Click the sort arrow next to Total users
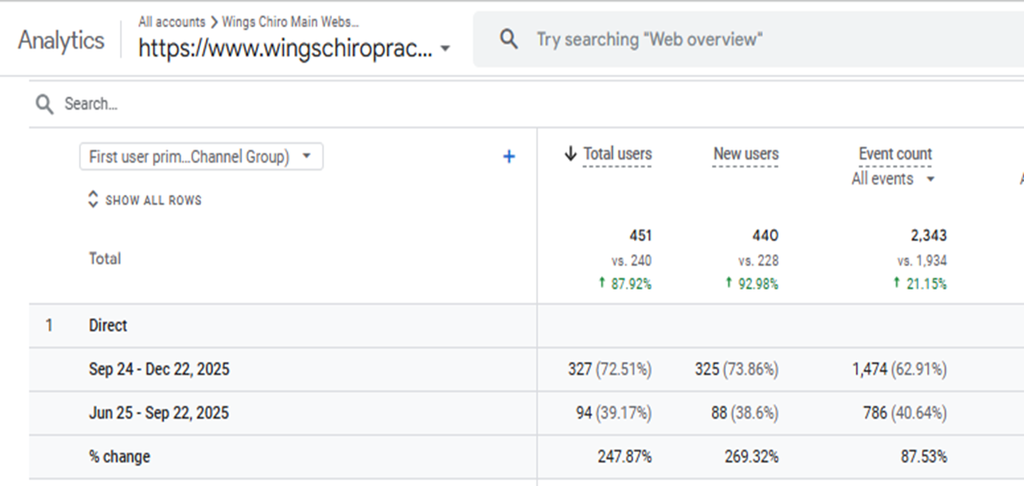This screenshot has height=486, width=1024. [x=570, y=154]
